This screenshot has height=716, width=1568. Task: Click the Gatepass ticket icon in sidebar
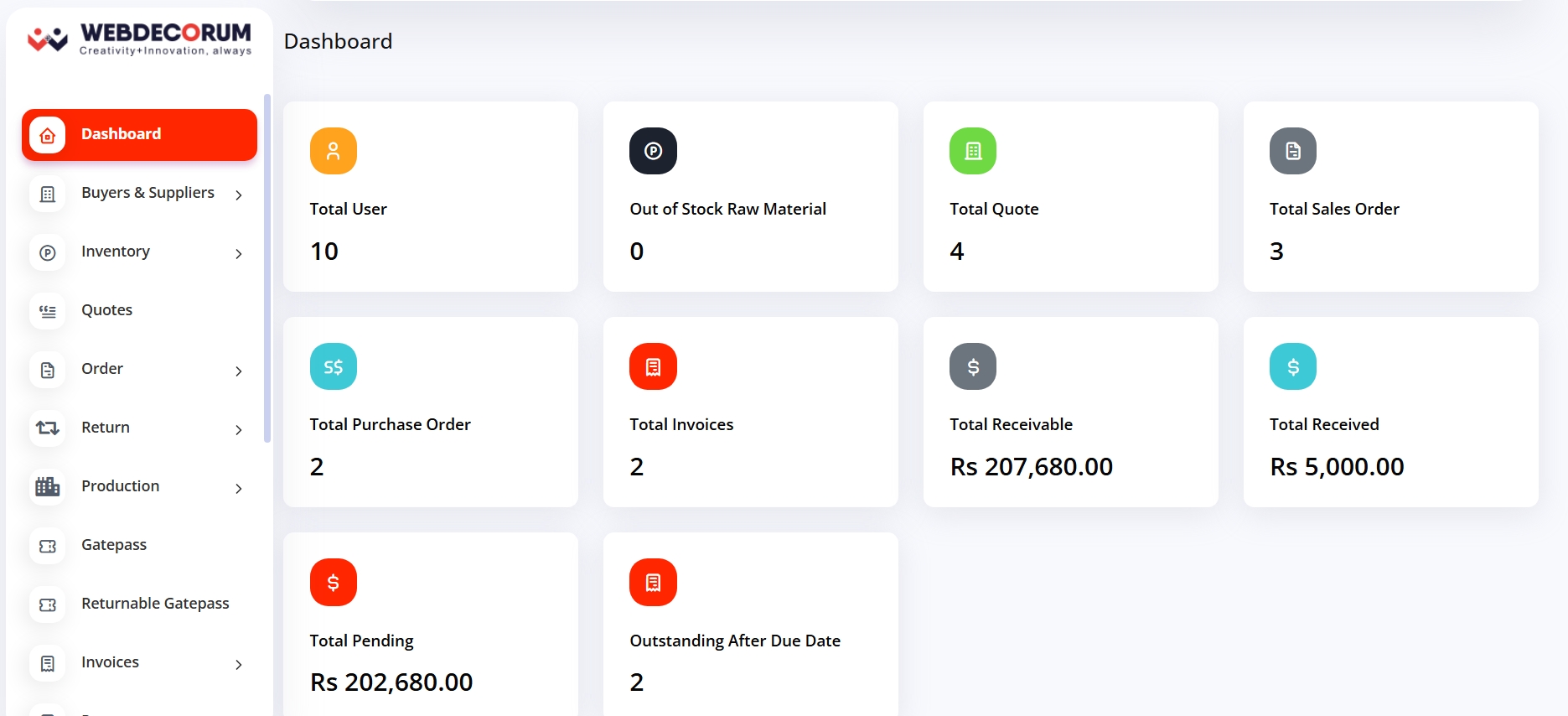point(48,546)
